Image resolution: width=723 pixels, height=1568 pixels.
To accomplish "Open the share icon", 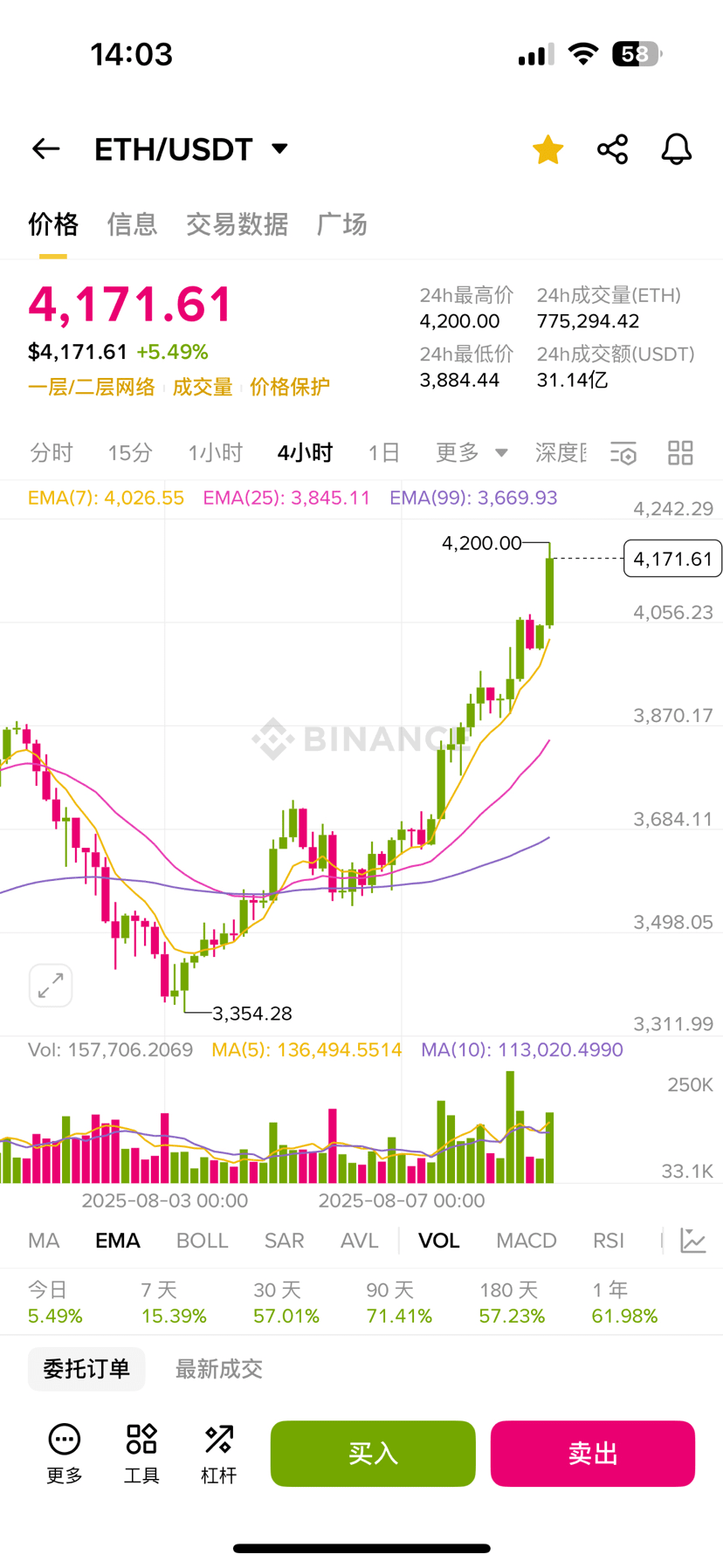I will (x=612, y=149).
